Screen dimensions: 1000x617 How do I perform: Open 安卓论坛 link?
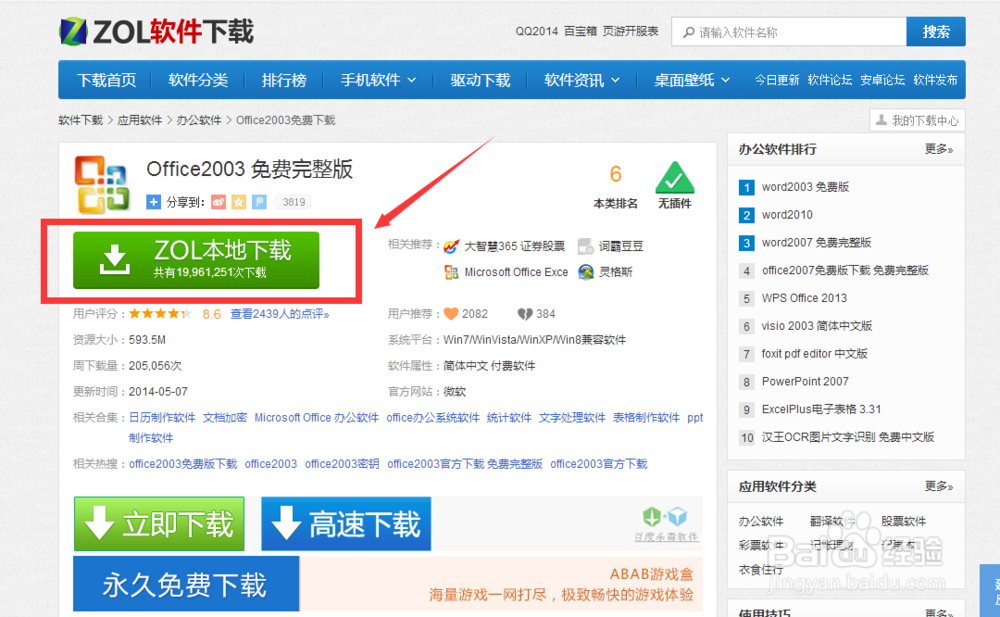[x=883, y=80]
